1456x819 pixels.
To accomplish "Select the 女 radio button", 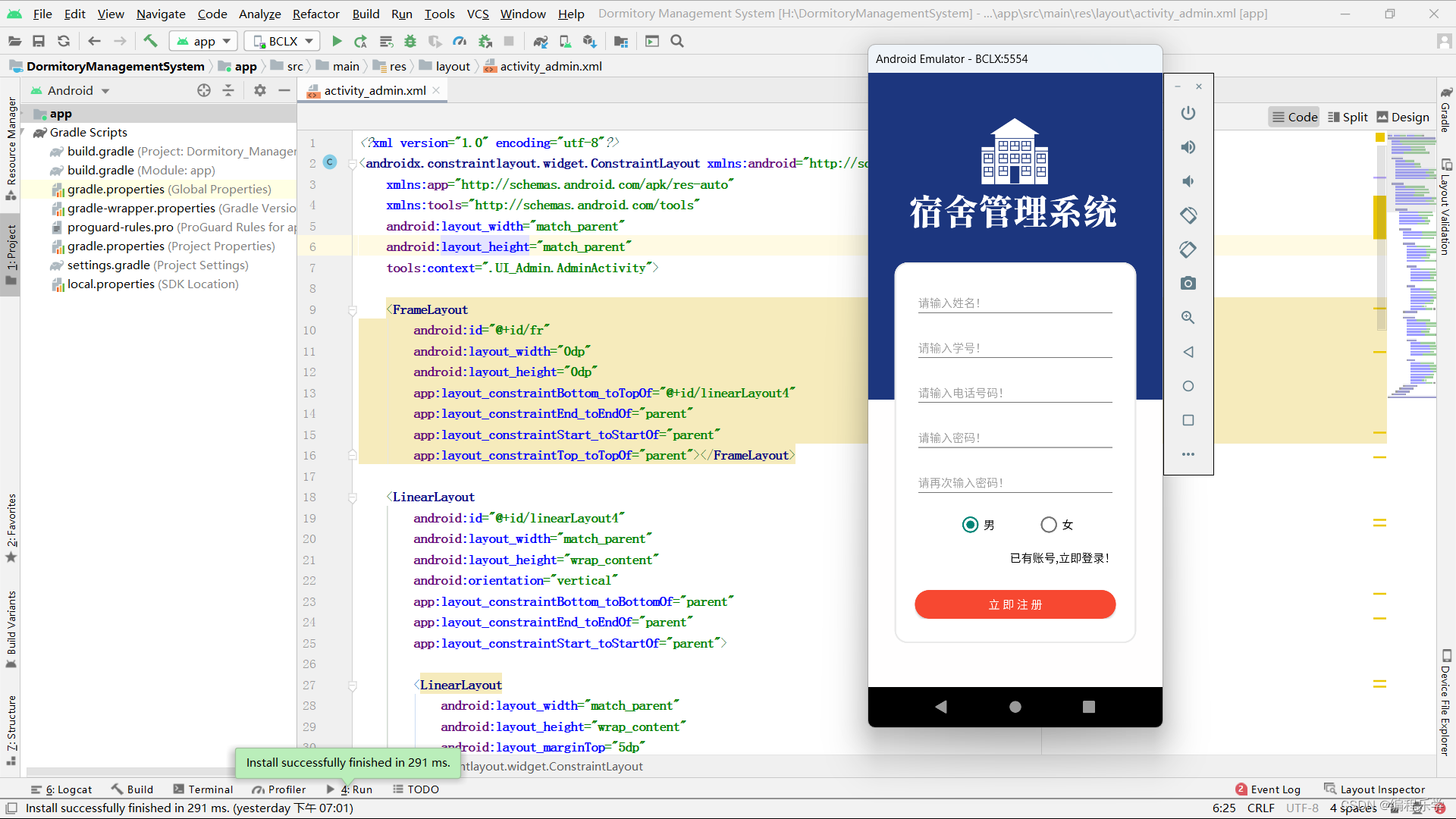I will pos(1049,524).
